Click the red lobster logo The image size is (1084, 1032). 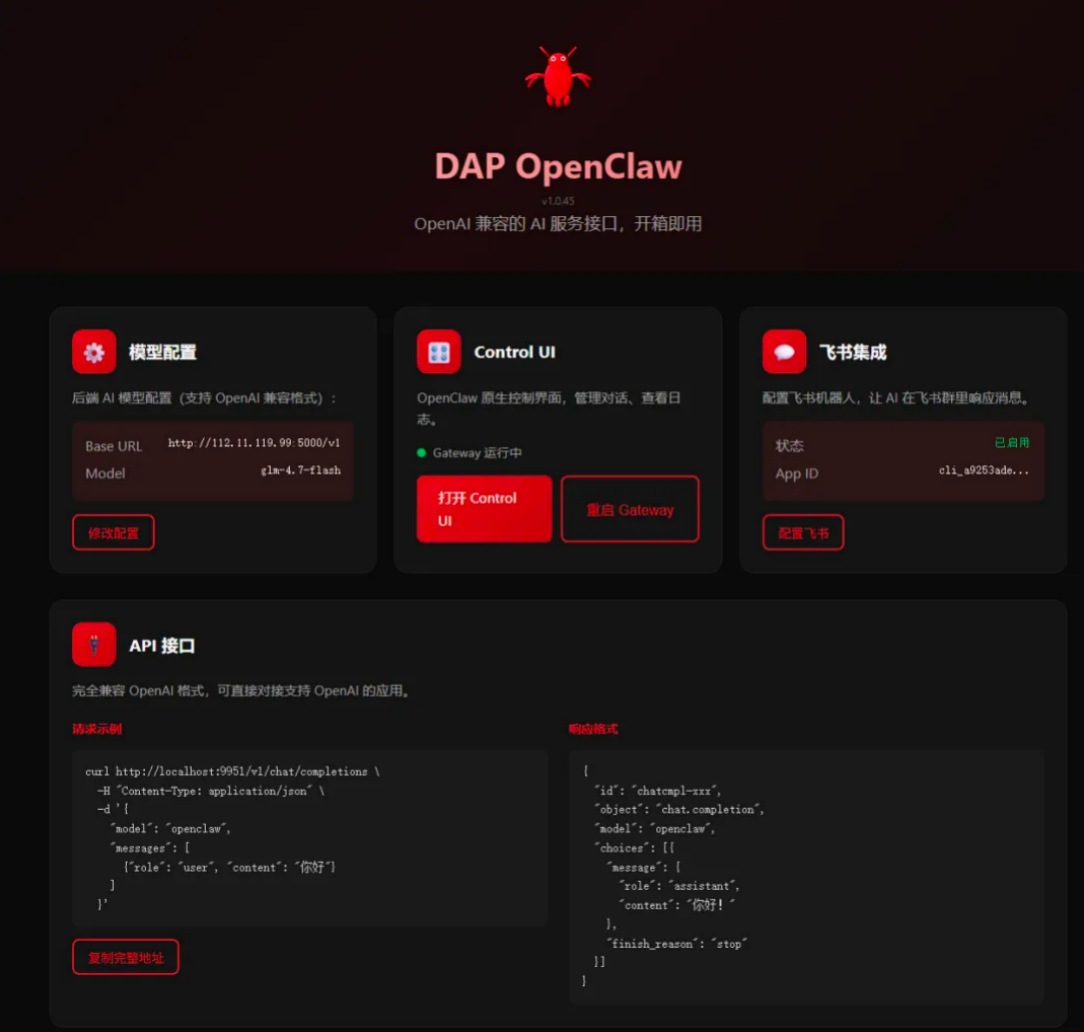(557, 77)
